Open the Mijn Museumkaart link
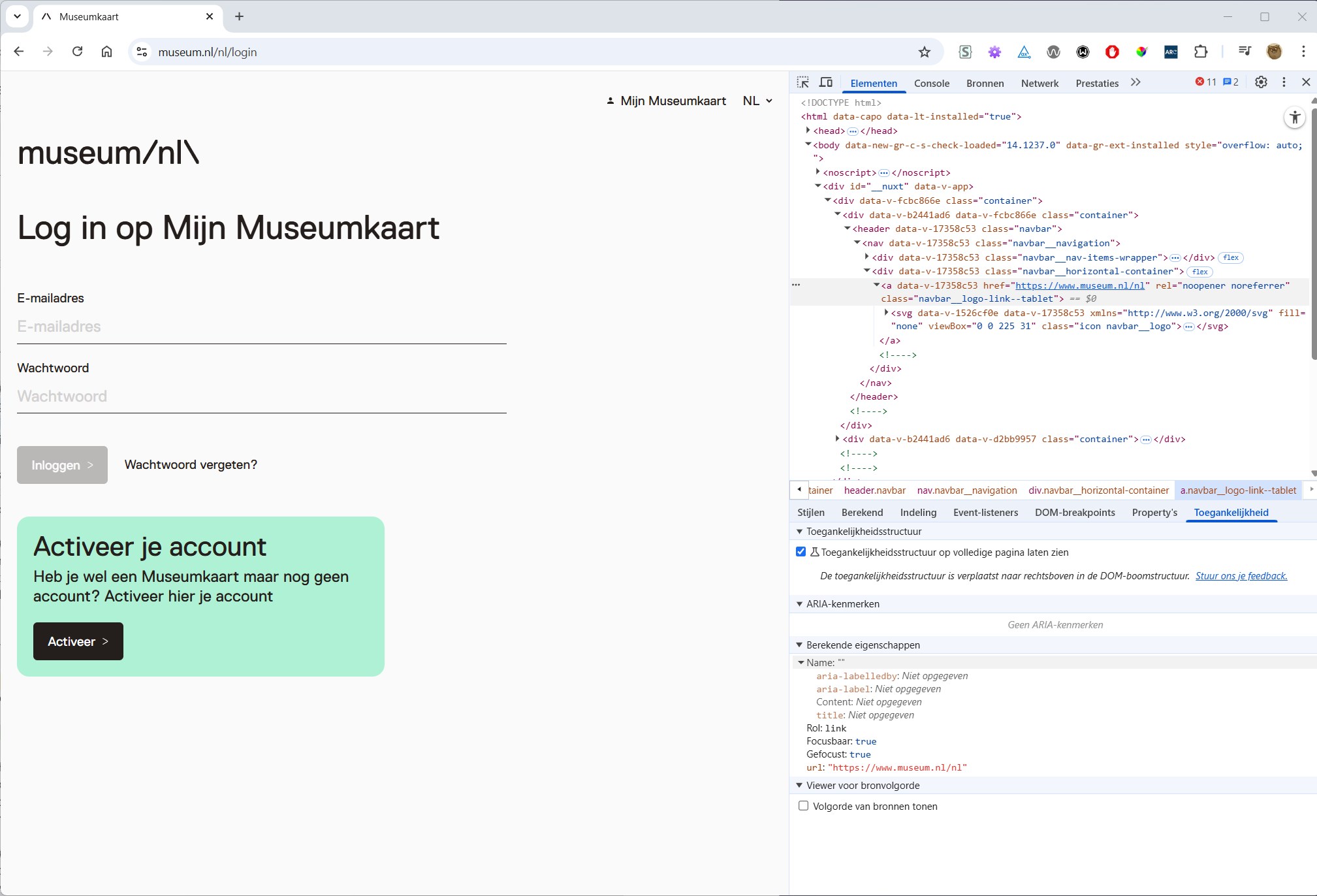Image resolution: width=1317 pixels, height=896 pixels. 666,101
